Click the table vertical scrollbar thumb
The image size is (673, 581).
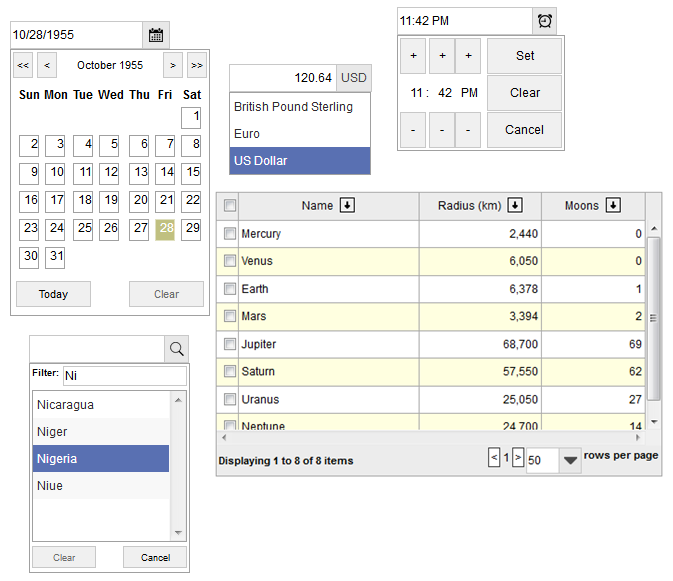(654, 319)
